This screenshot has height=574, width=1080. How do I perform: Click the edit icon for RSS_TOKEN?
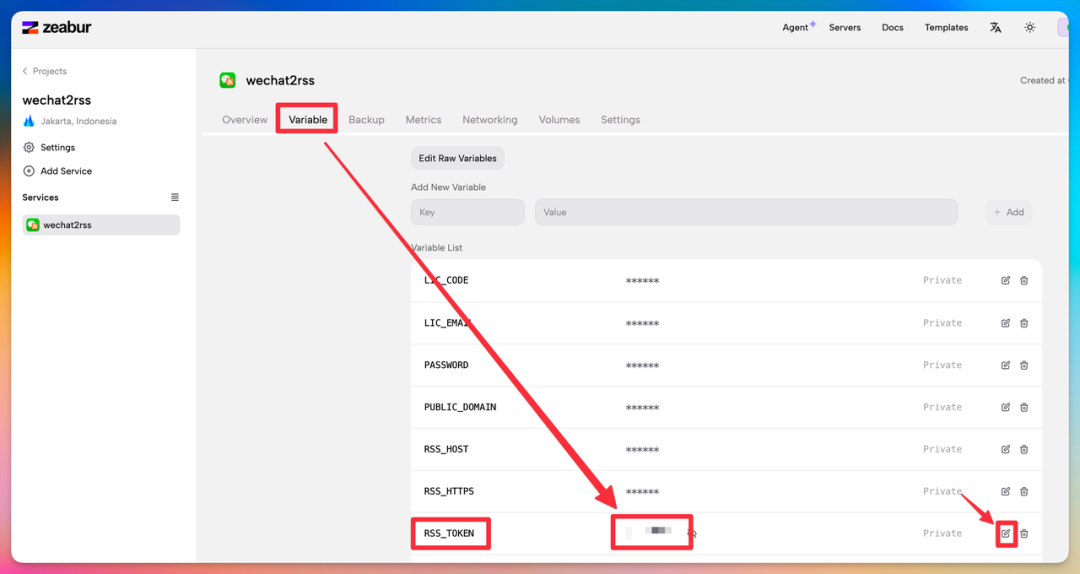pos(1005,534)
